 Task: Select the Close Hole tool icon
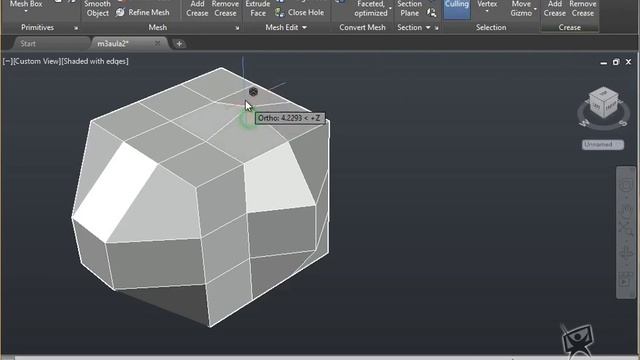click(x=280, y=13)
